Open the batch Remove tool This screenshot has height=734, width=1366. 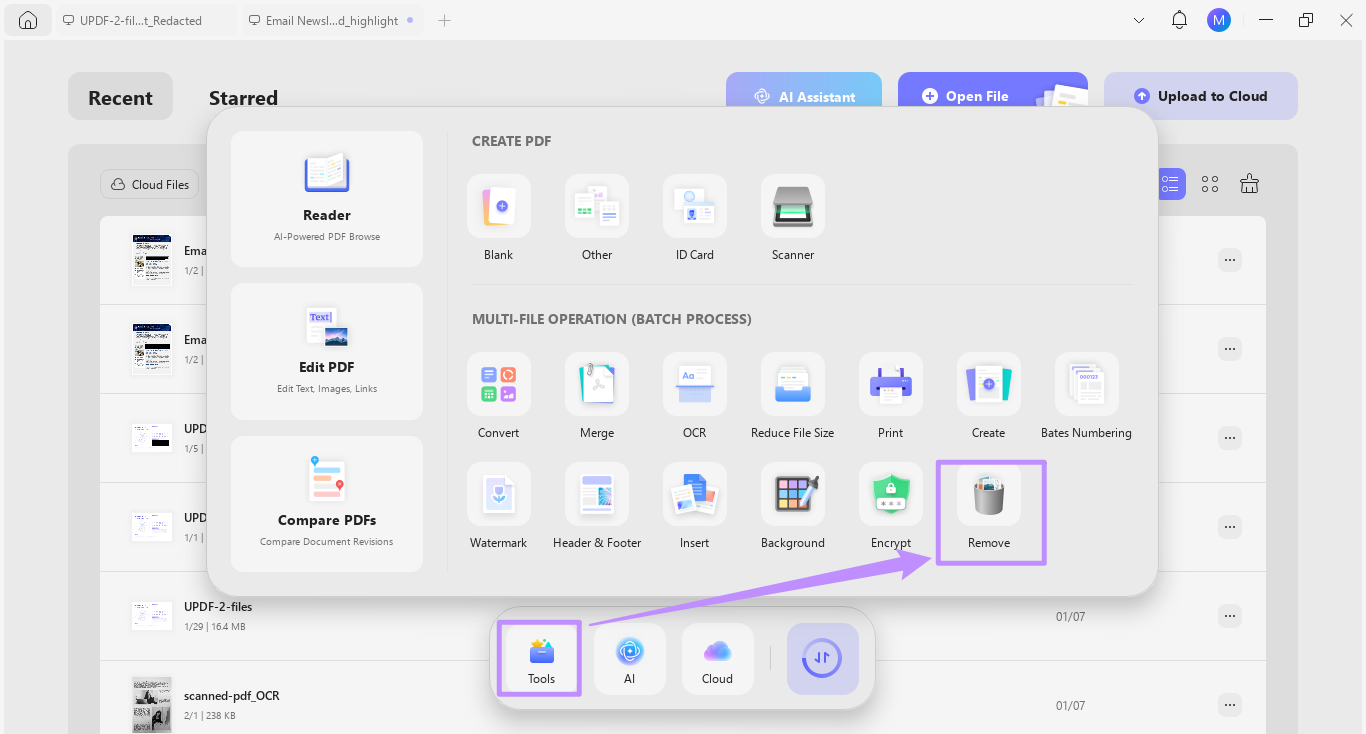pyautogui.click(x=989, y=494)
